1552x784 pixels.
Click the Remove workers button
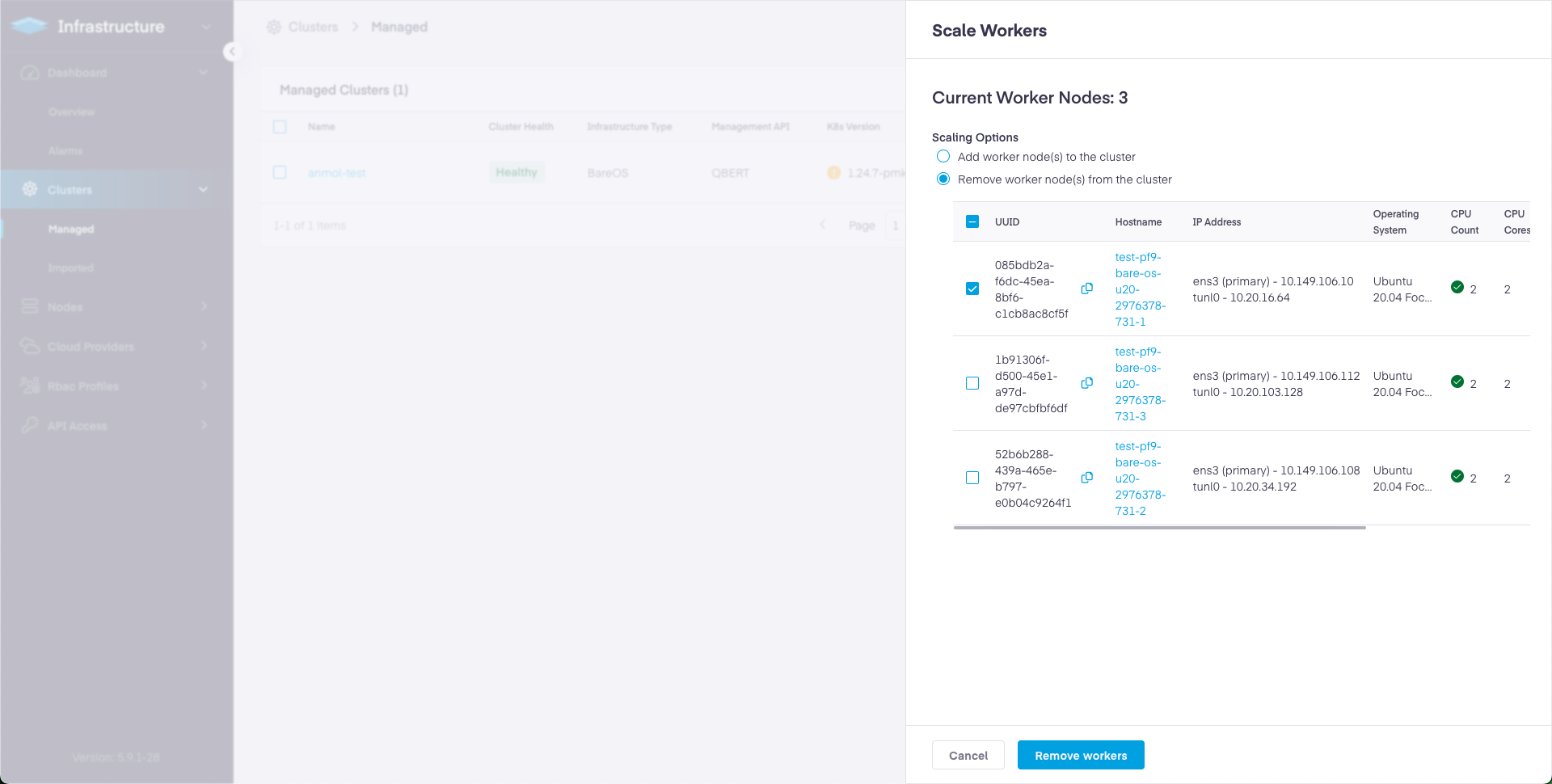1080,755
